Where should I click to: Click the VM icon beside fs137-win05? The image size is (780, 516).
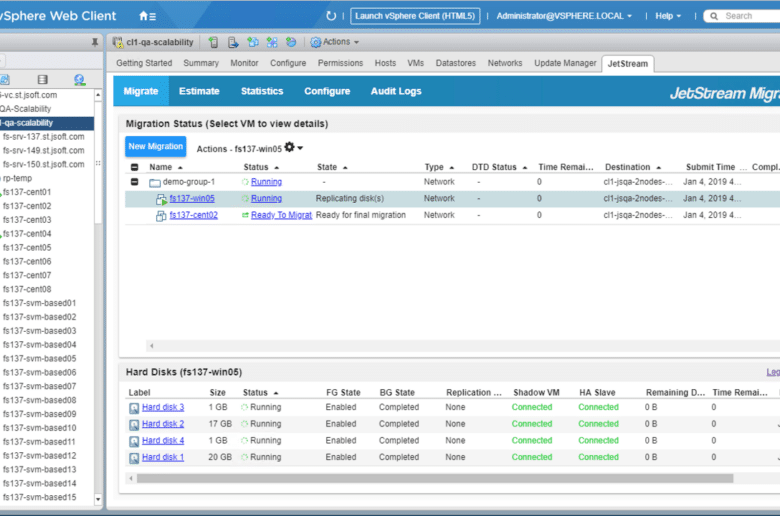pyautogui.click(x=161, y=199)
